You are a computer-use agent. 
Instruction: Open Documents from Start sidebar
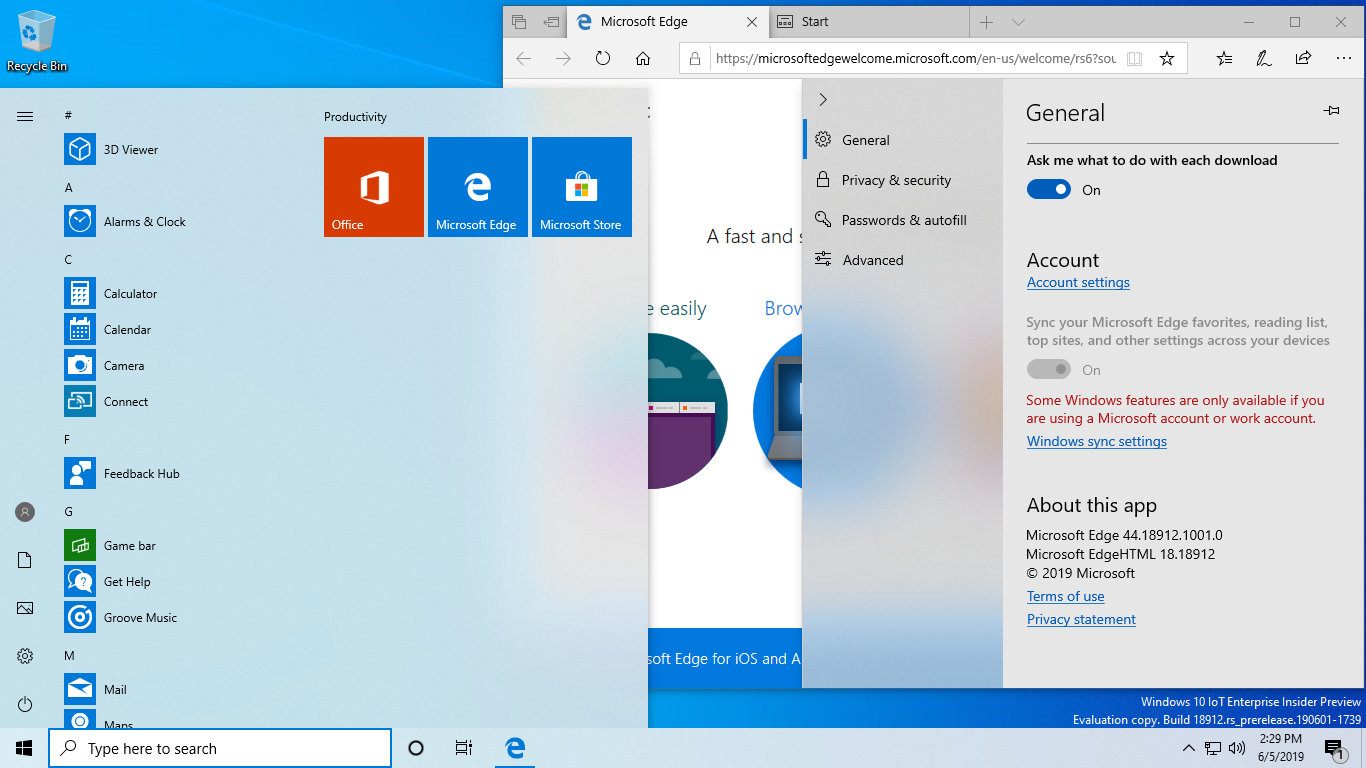click(25, 560)
